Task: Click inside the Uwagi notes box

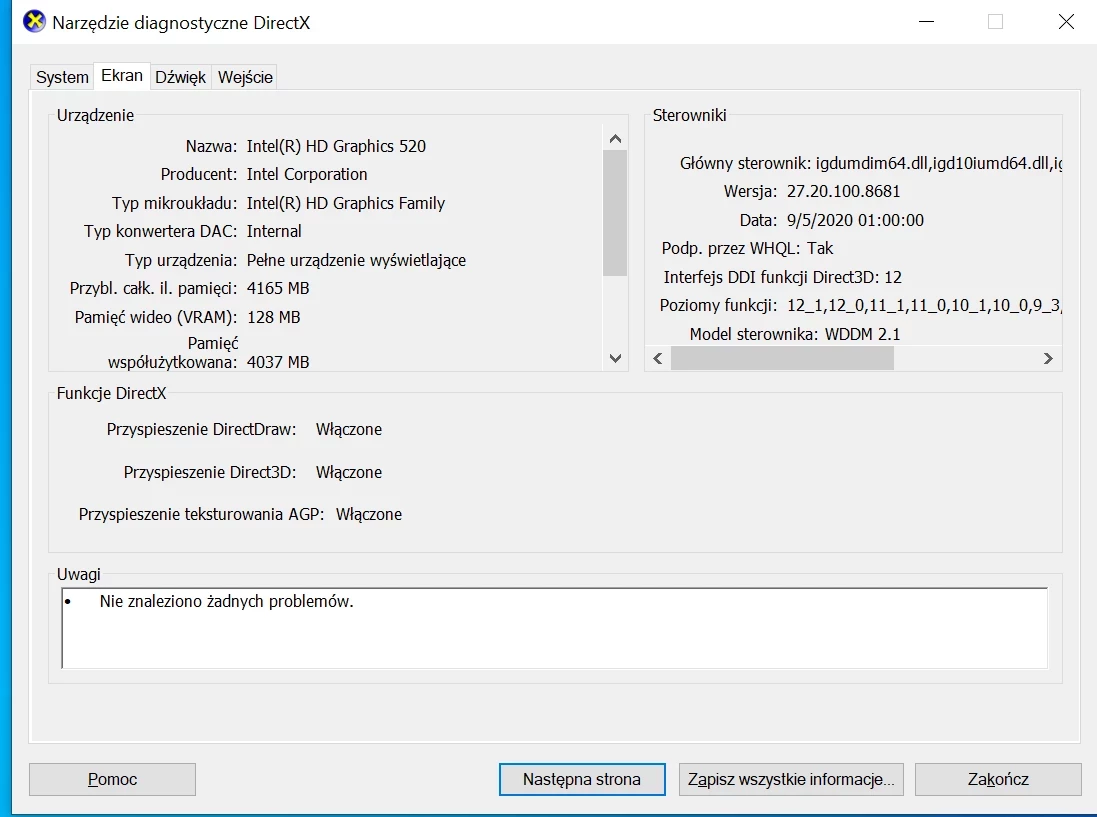Action: pos(555,628)
